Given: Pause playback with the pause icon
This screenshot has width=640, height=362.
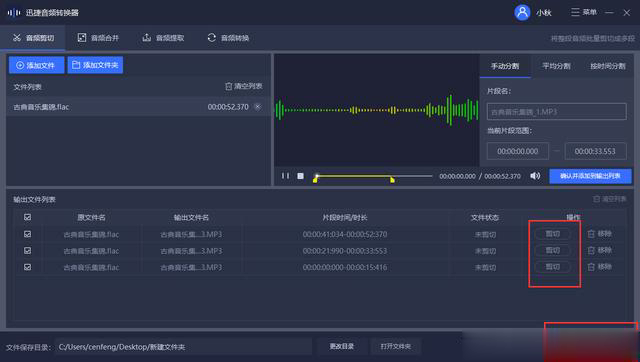Looking at the screenshot, I should (x=285, y=175).
